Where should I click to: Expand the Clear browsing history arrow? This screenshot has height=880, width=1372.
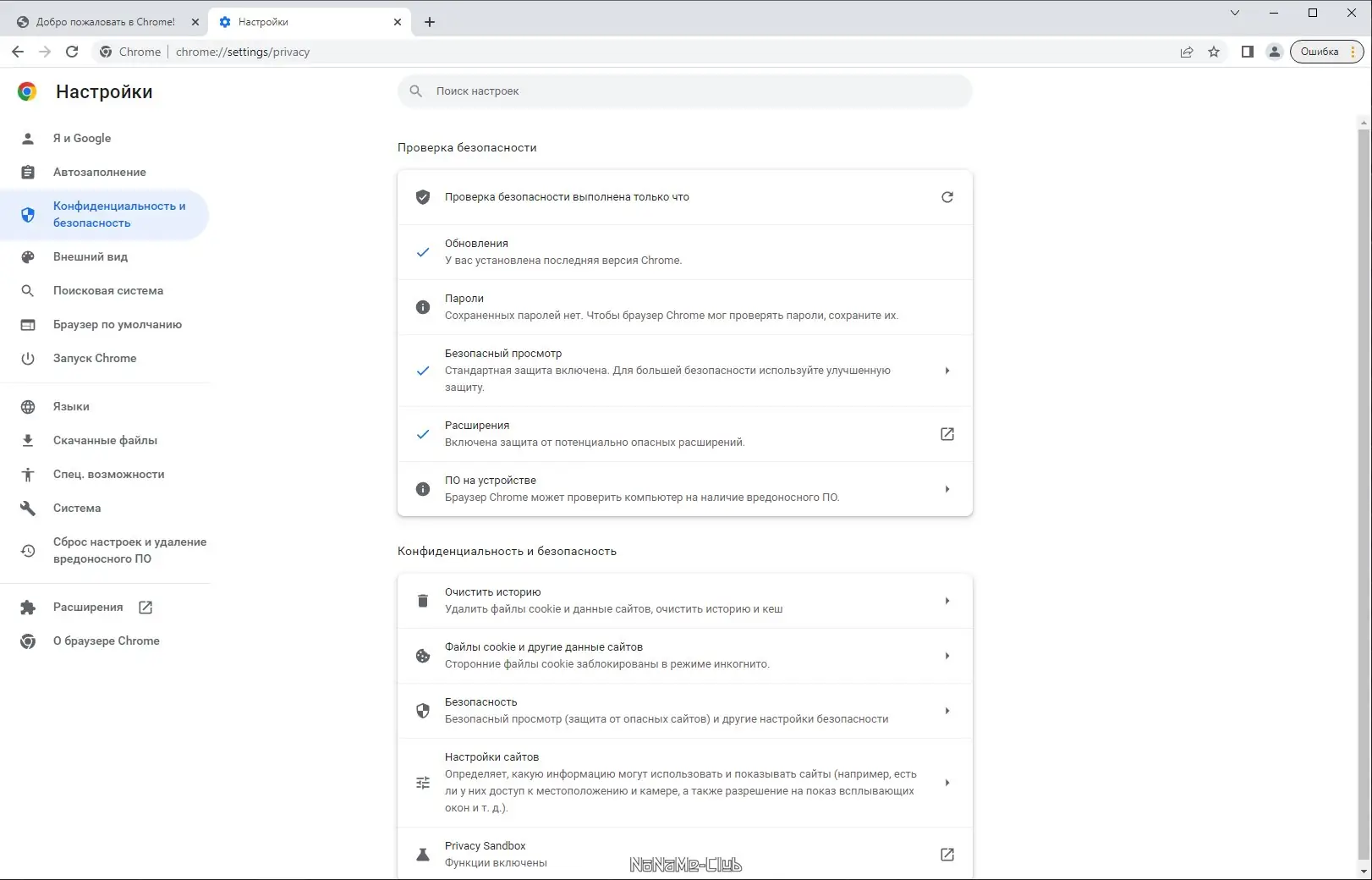[947, 601]
